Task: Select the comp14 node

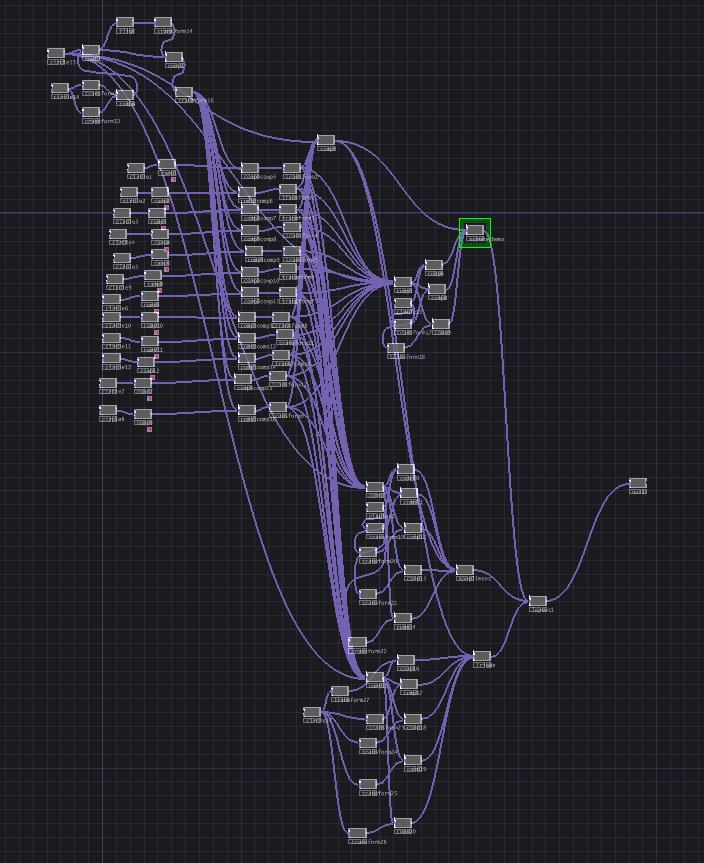Action: click(x=247, y=358)
